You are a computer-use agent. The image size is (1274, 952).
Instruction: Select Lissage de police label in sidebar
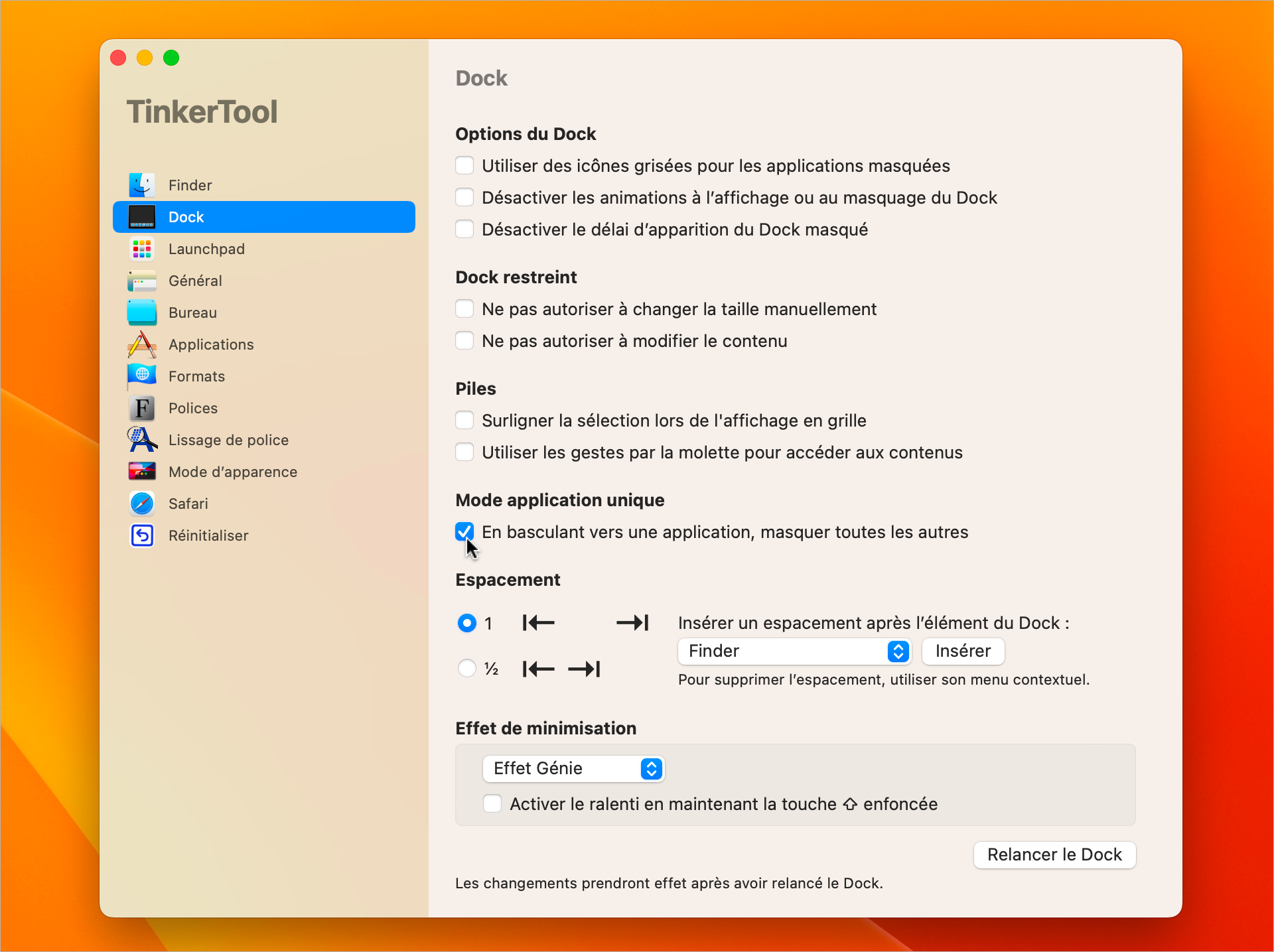(x=228, y=440)
